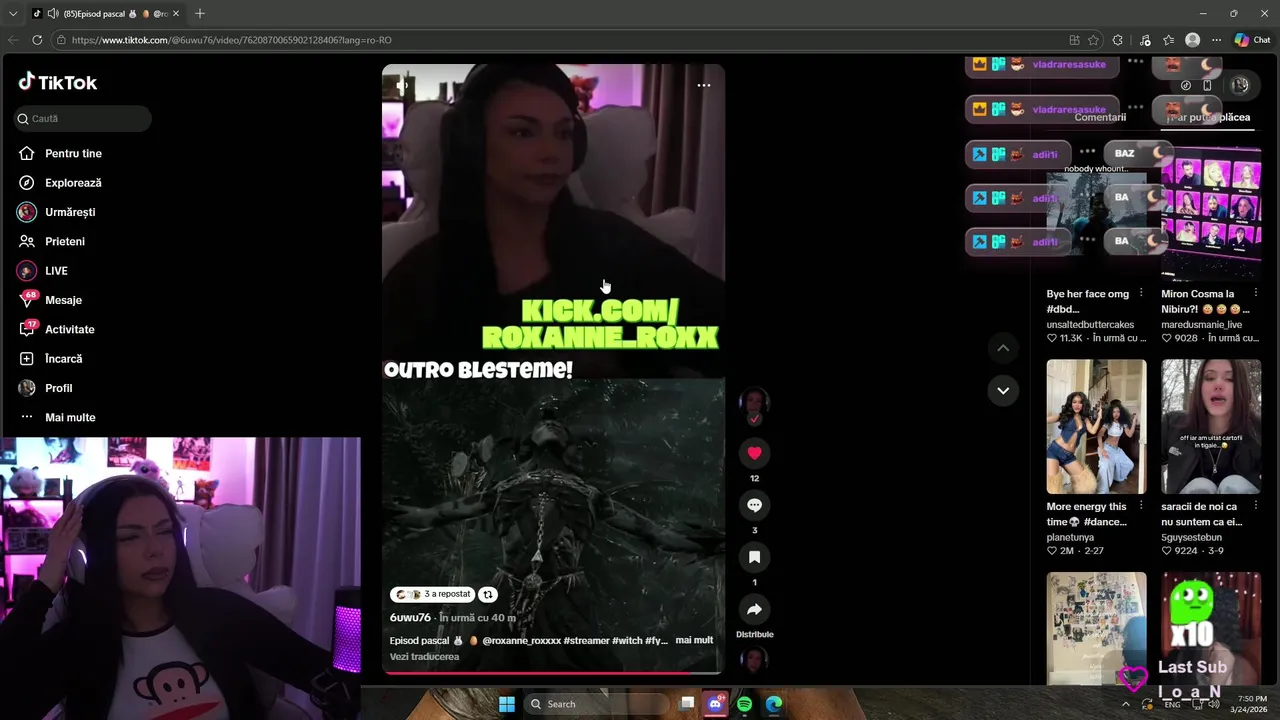Show who reposted '3 a repostat'
This screenshot has width=1280, height=720.
[432, 594]
